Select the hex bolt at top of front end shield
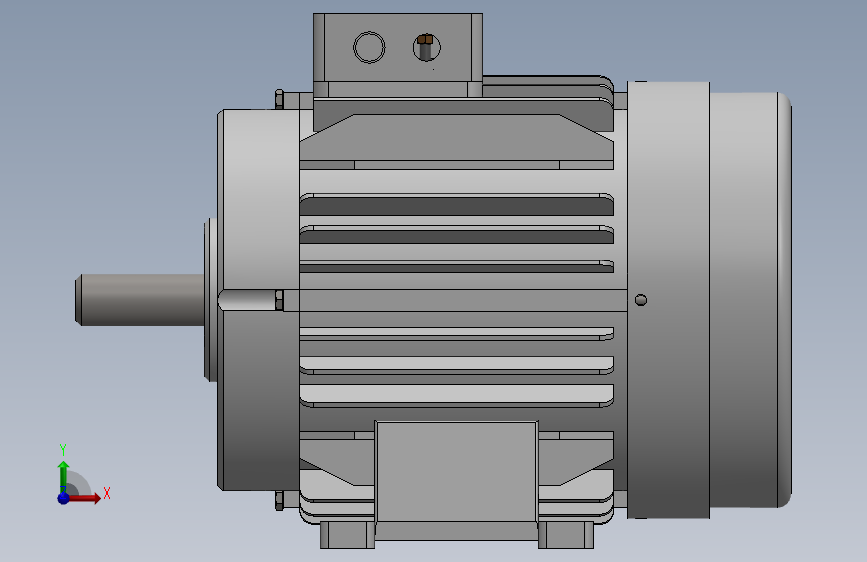 click(279, 100)
